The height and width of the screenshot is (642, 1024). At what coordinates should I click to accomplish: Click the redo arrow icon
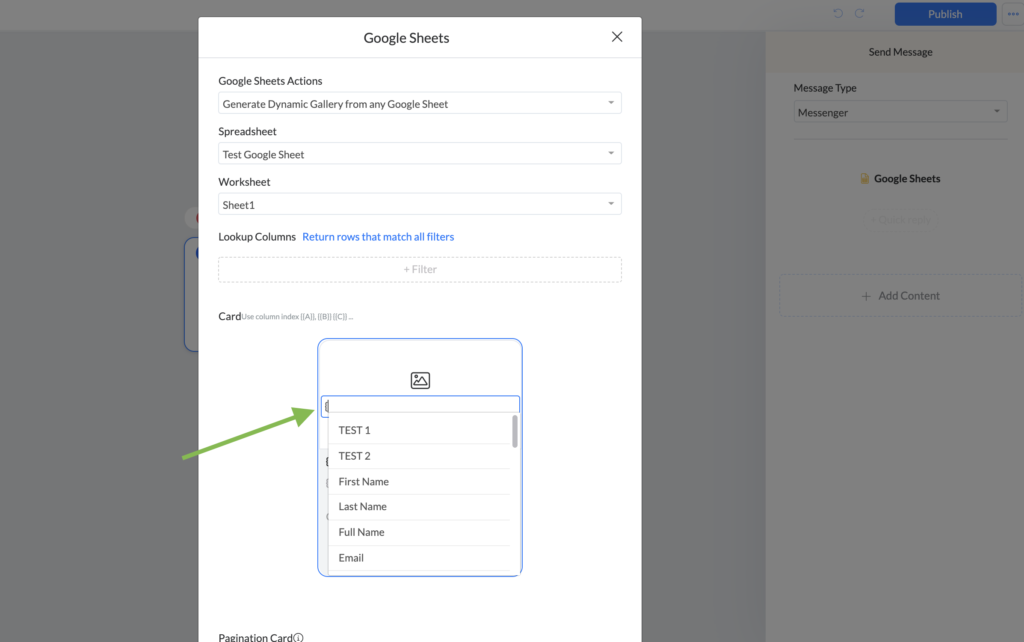coord(859,14)
